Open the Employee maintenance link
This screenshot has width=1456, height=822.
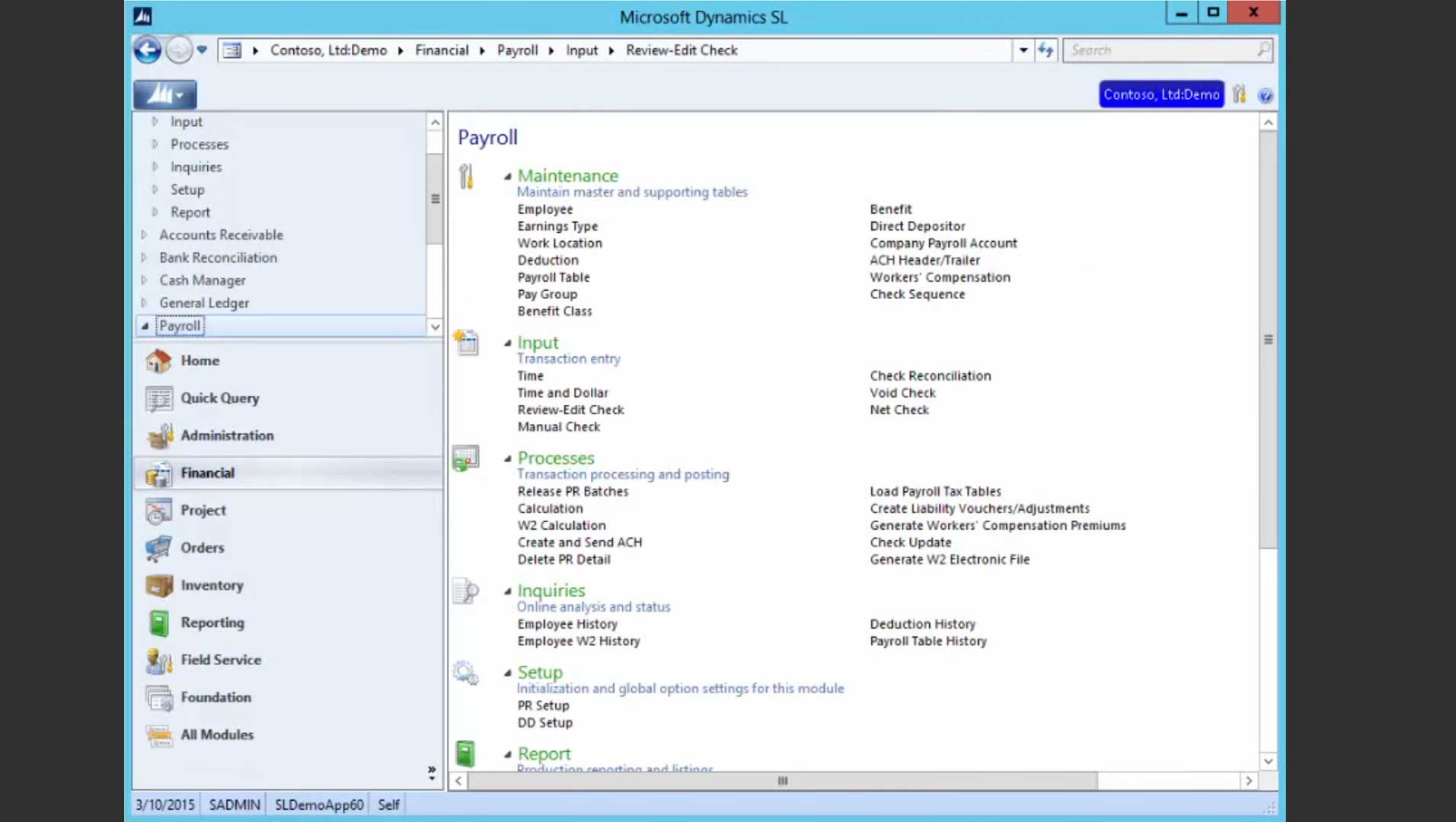tap(544, 209)
